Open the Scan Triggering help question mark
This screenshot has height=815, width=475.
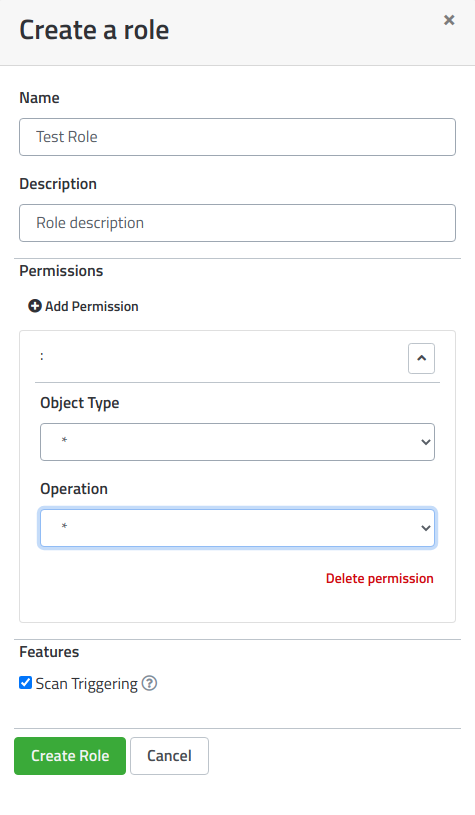(x=149, y=683)
